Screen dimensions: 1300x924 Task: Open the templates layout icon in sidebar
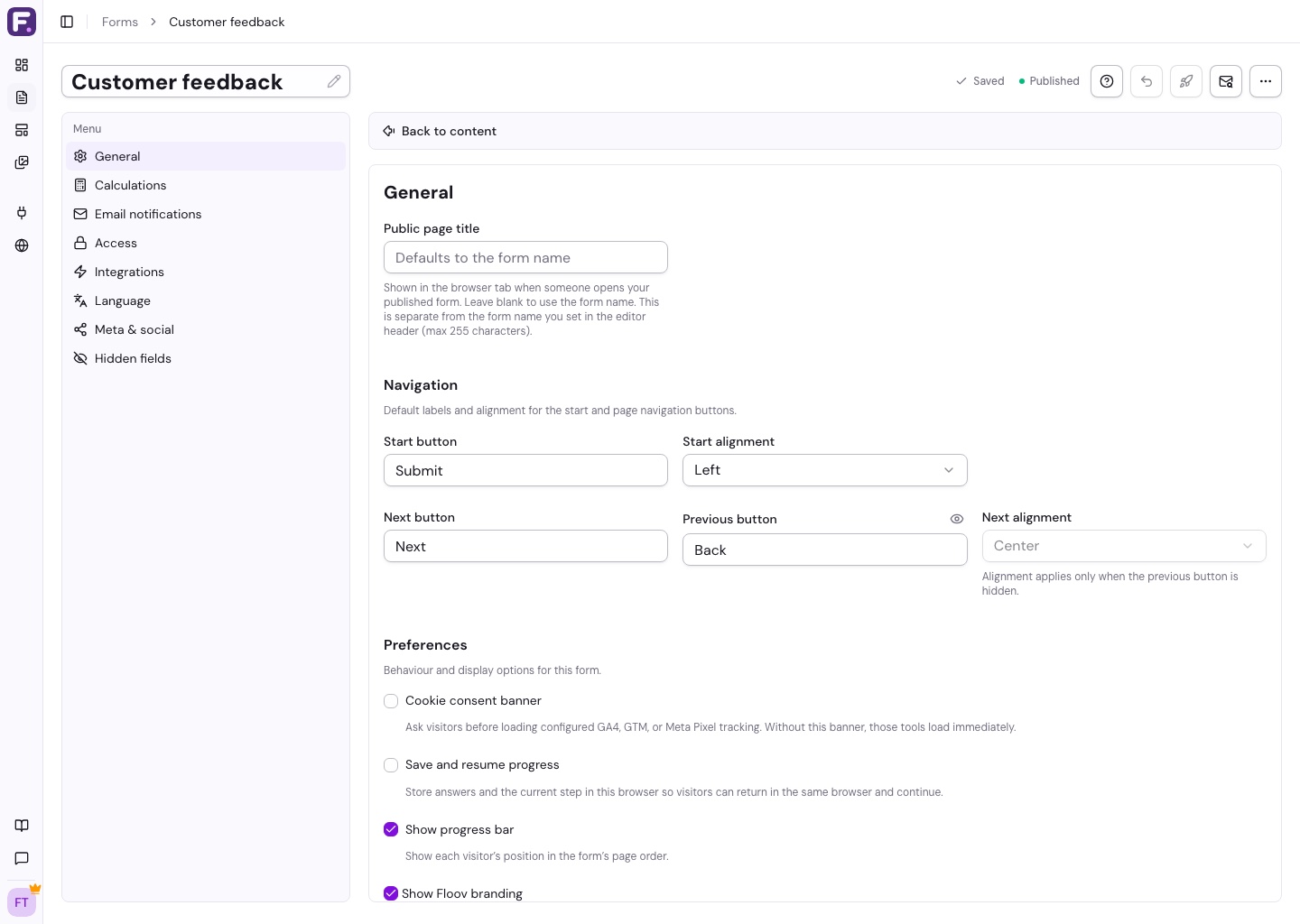point(22,130)
